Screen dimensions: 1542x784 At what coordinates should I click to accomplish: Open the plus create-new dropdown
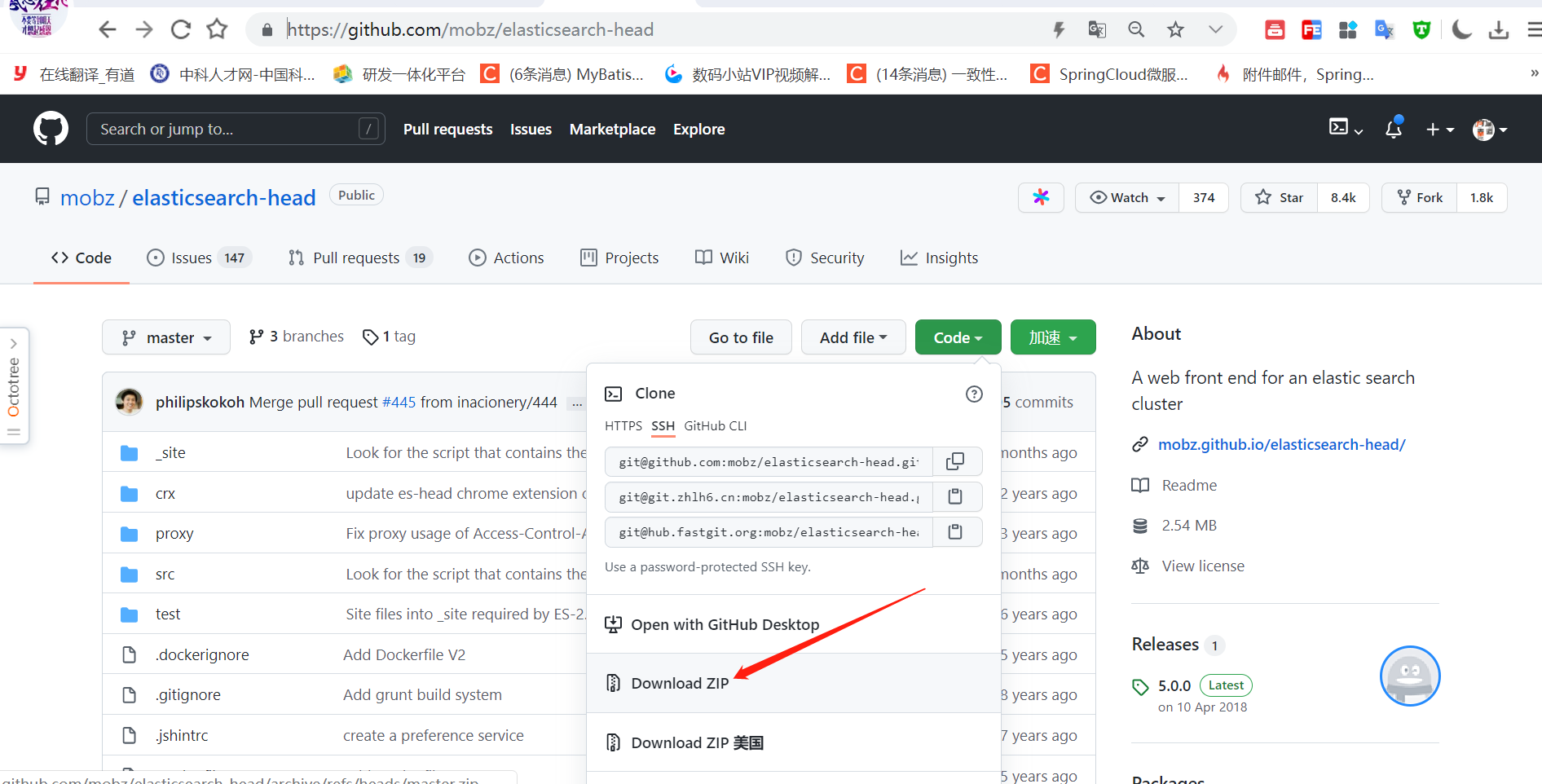click(1440, 129)
